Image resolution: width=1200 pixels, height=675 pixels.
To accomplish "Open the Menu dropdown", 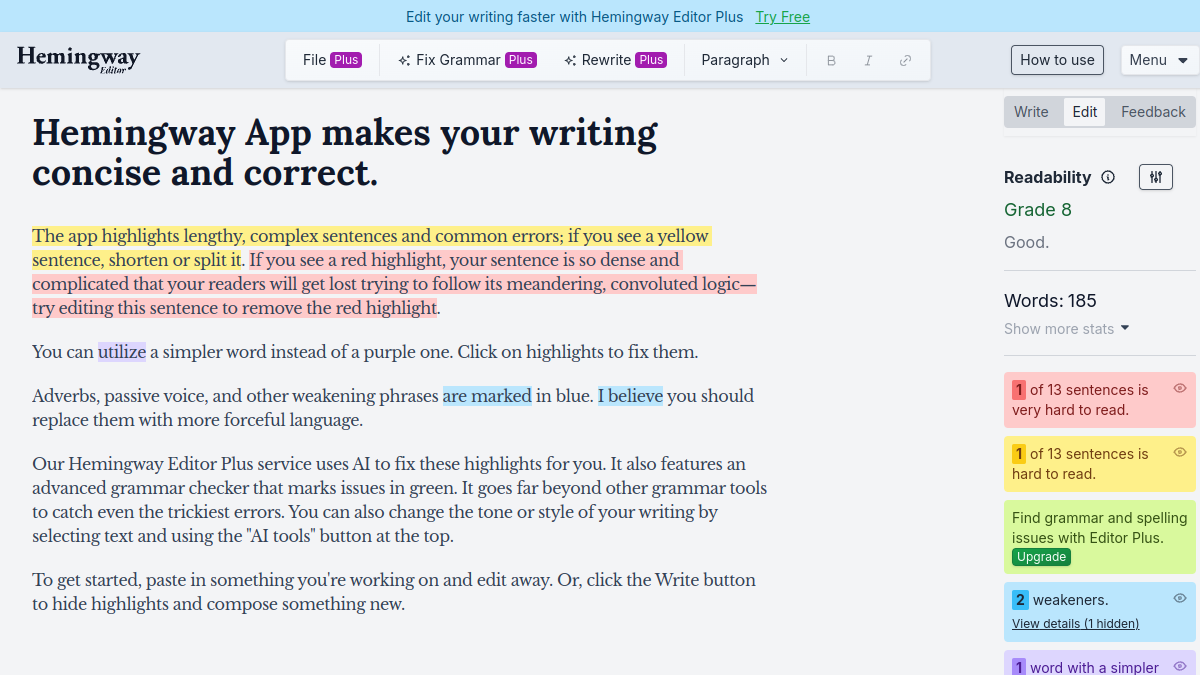I will (1159, 60).
